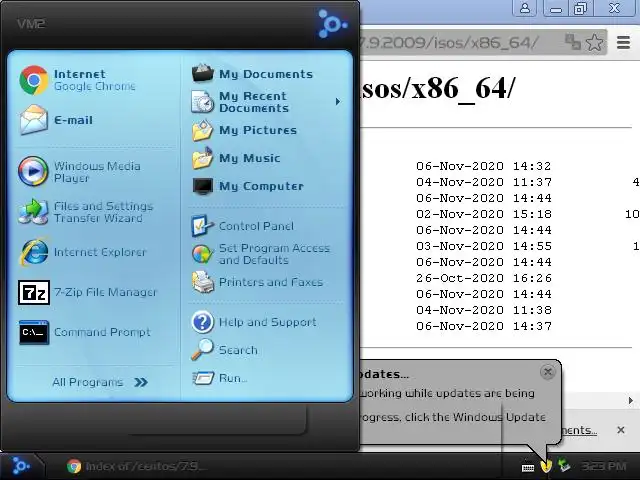This screenshot has height=480, width=640.
Task: Click the VM2 user name in Start menu
Action: tap(31, 24)
